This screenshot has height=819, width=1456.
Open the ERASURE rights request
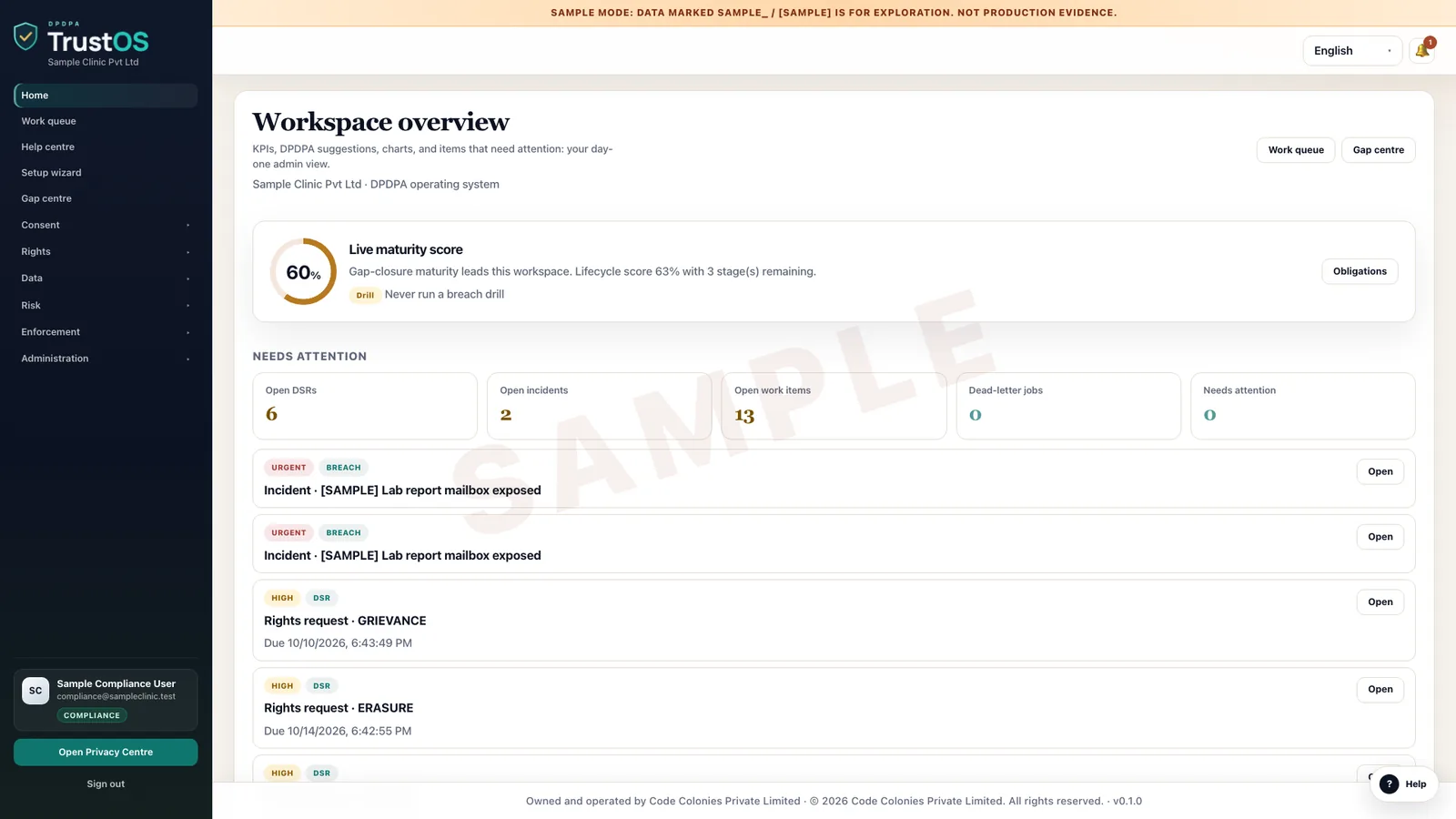pyautogui.click(x=1380, y=689)
